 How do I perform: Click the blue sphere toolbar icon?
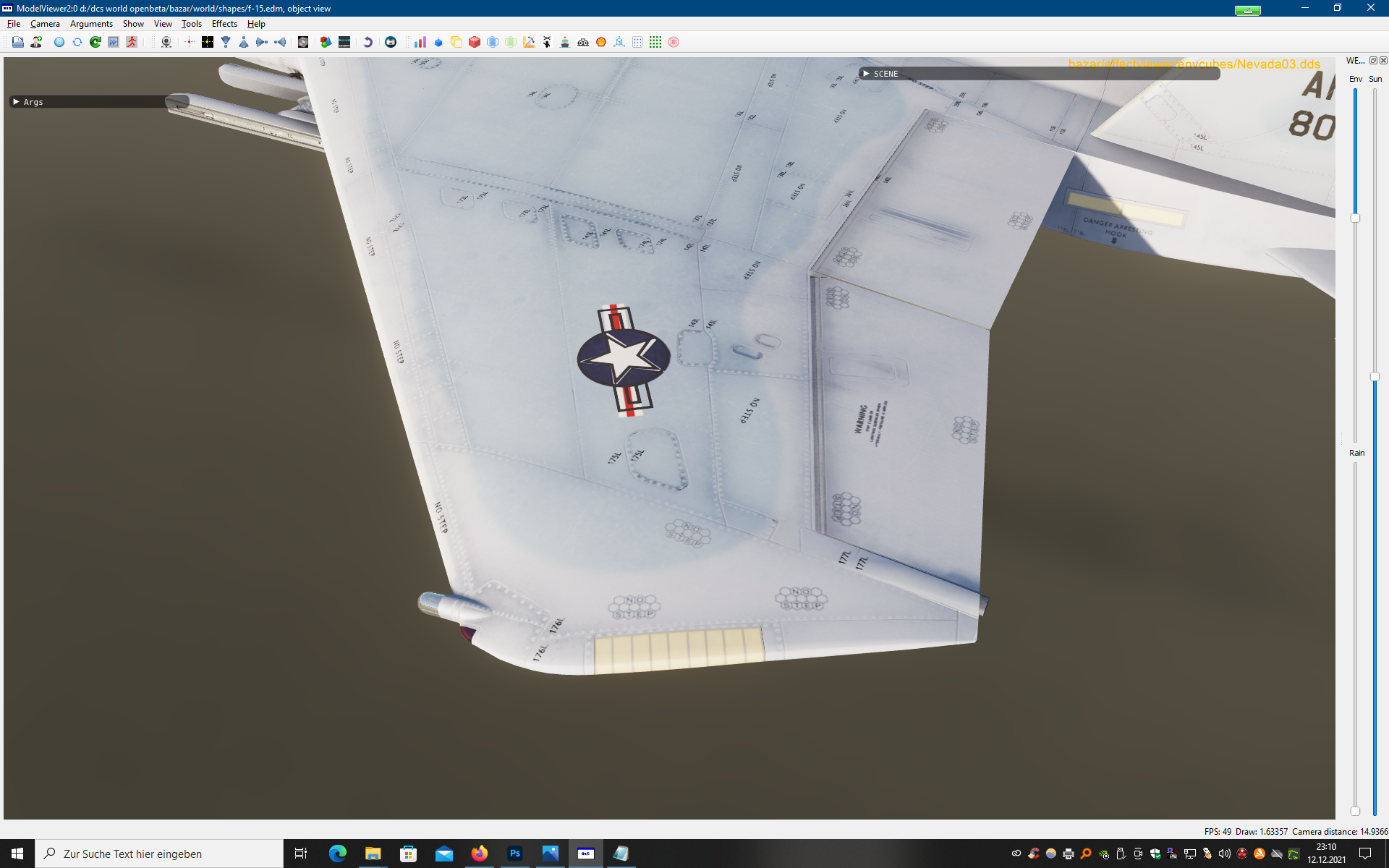tap(59, 42)
